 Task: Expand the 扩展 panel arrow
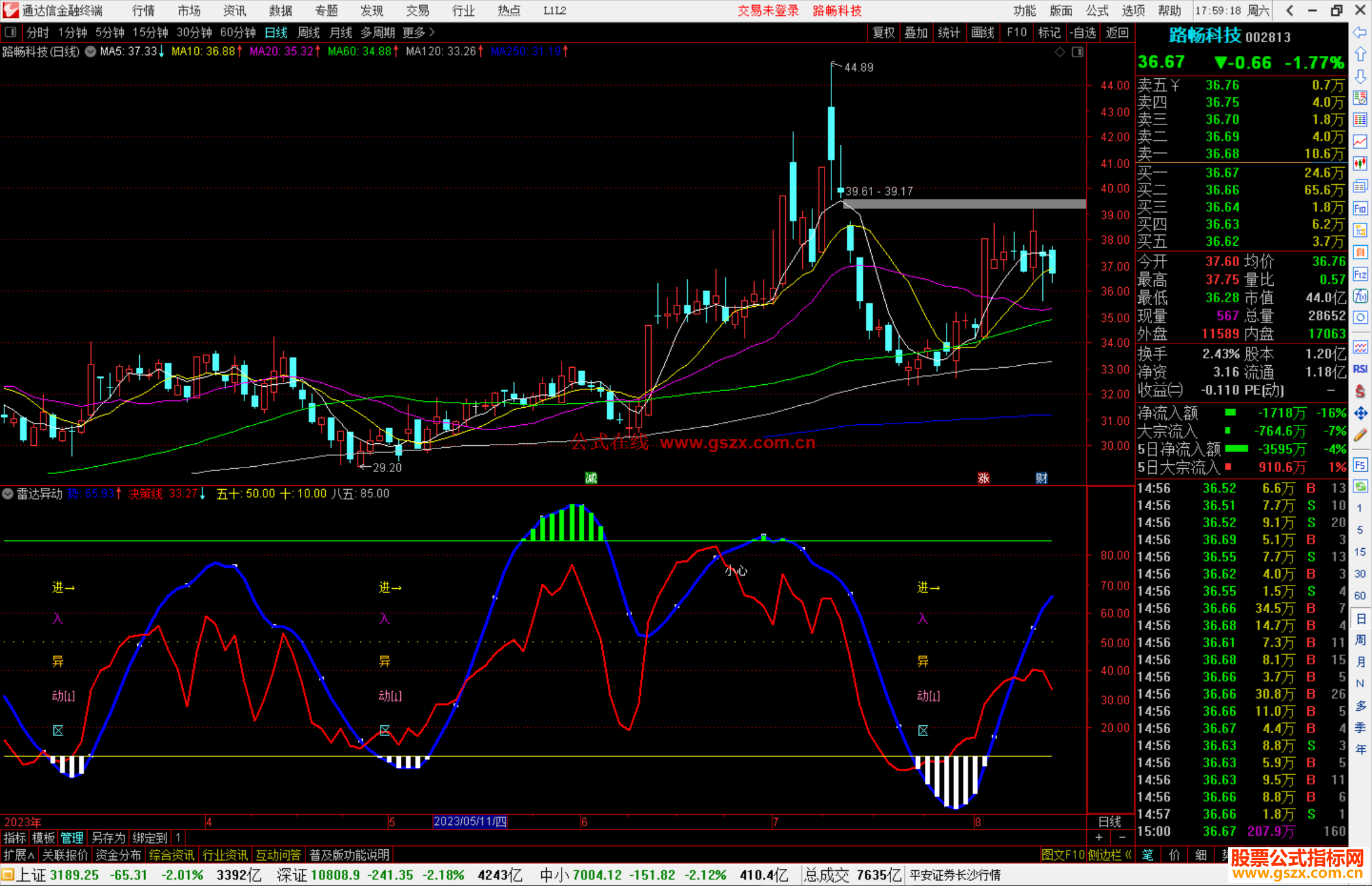(x=18, y=855)
